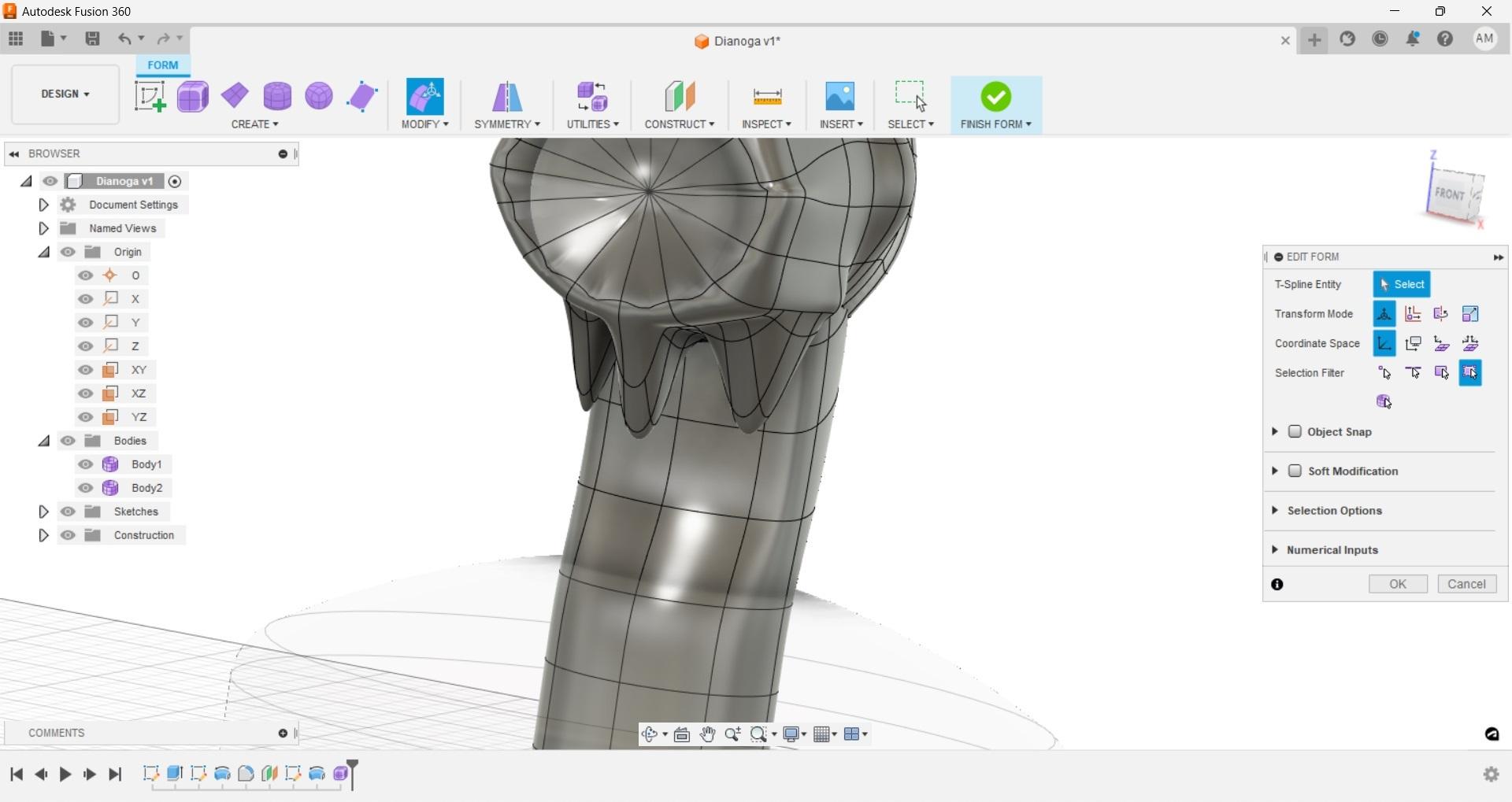The width and height of the screenshot is (1512, 802).
Task: Pick the Rotate transform mode icon
Action: 1440,313
